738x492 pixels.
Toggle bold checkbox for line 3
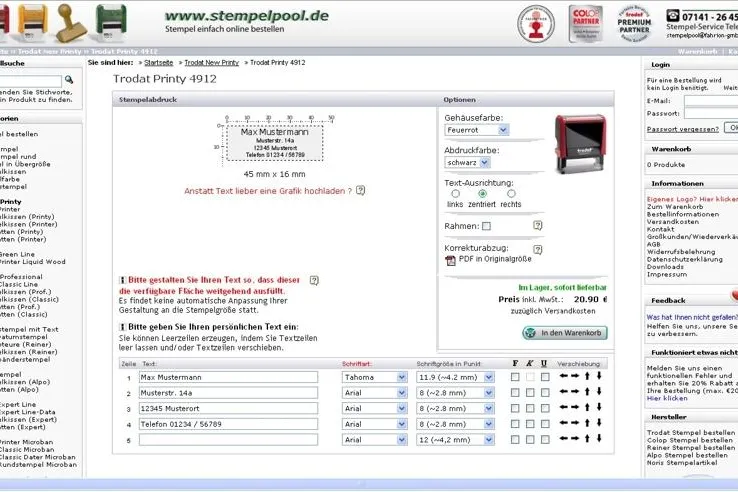tap(515, 408)
